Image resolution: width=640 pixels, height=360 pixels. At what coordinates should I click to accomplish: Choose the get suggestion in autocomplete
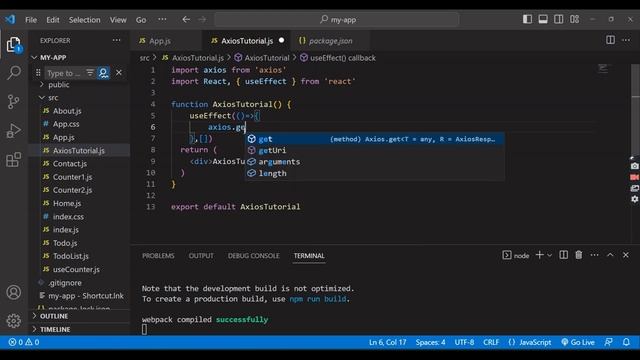[x=374, y=139]
